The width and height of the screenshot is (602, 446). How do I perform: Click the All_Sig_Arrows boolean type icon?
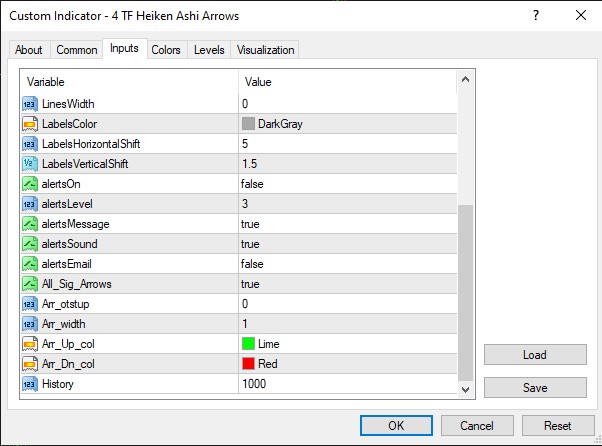click(30, 284)
